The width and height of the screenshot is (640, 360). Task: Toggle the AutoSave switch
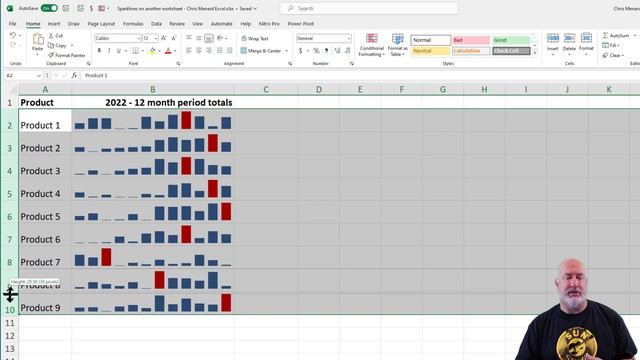49,8
